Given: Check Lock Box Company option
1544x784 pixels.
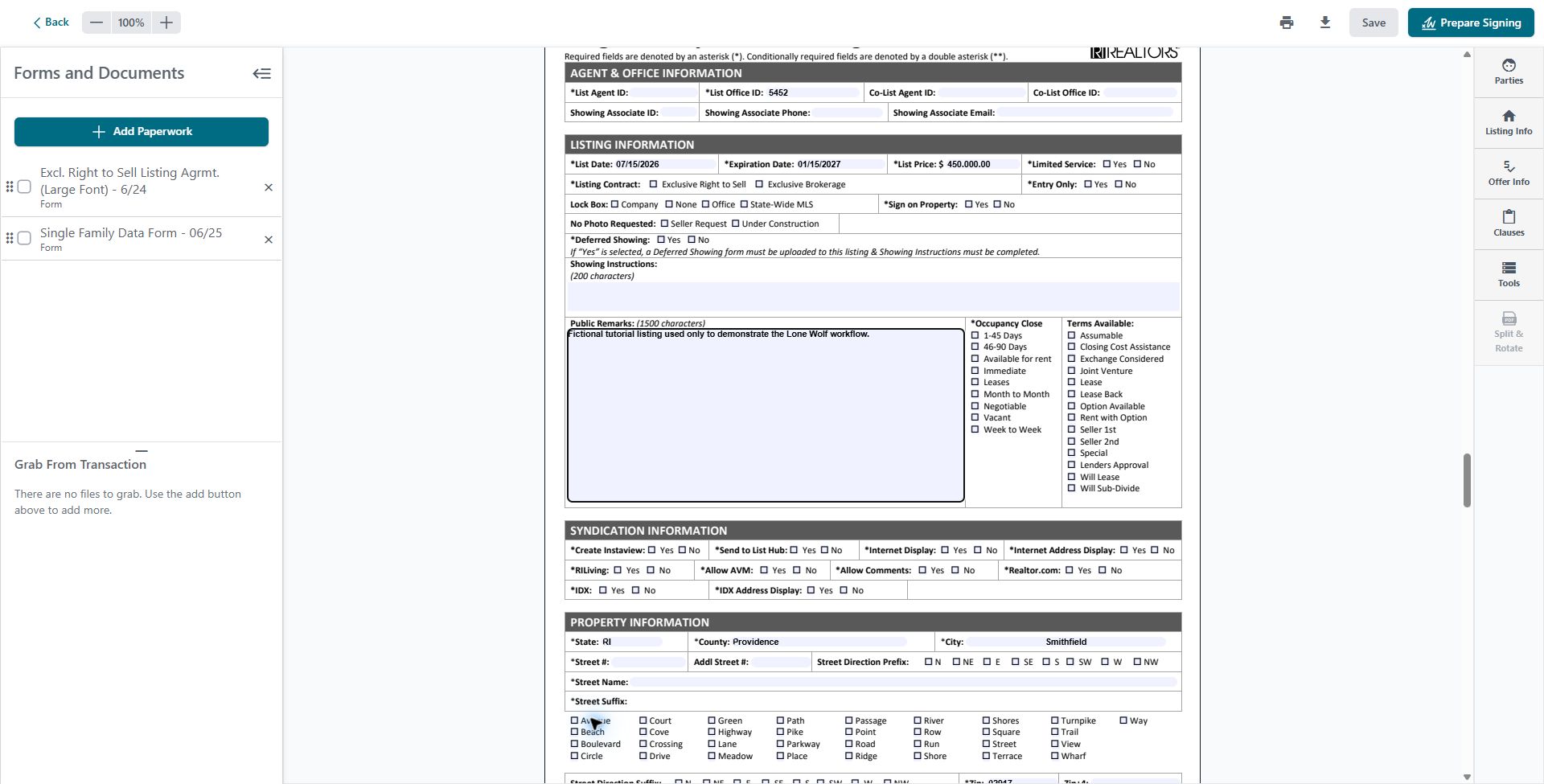Looking at the screenshot, I should coord(614,204).
